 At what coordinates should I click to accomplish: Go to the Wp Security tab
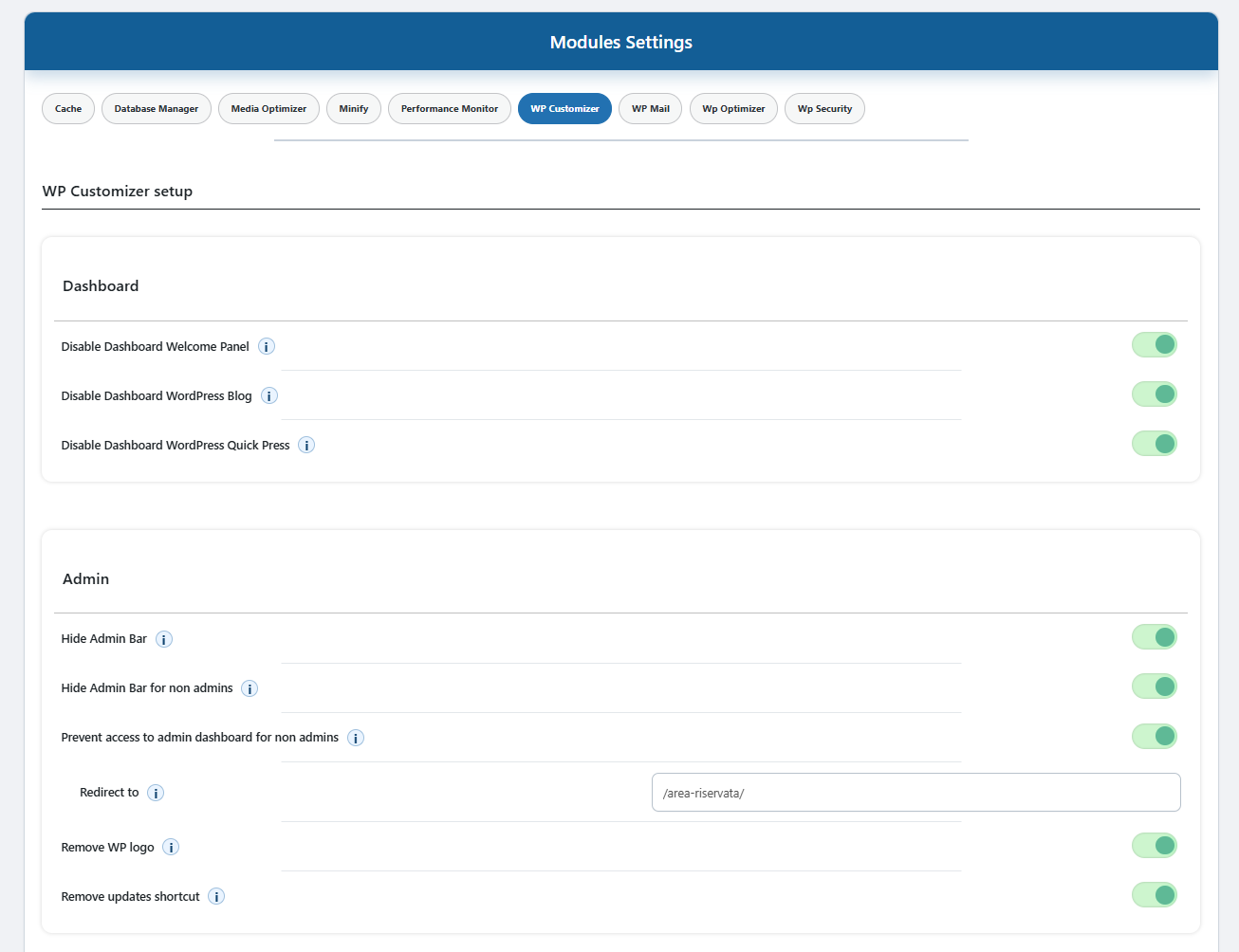click(x=824, y=109)
